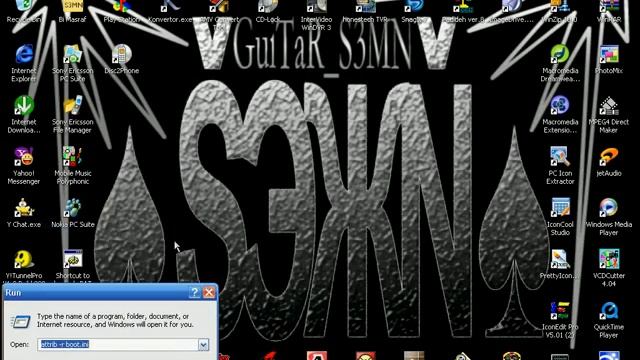The image size is (640, 360).
Task: Select the ImageDrive shortcut
Action: (x=511, y=10)
